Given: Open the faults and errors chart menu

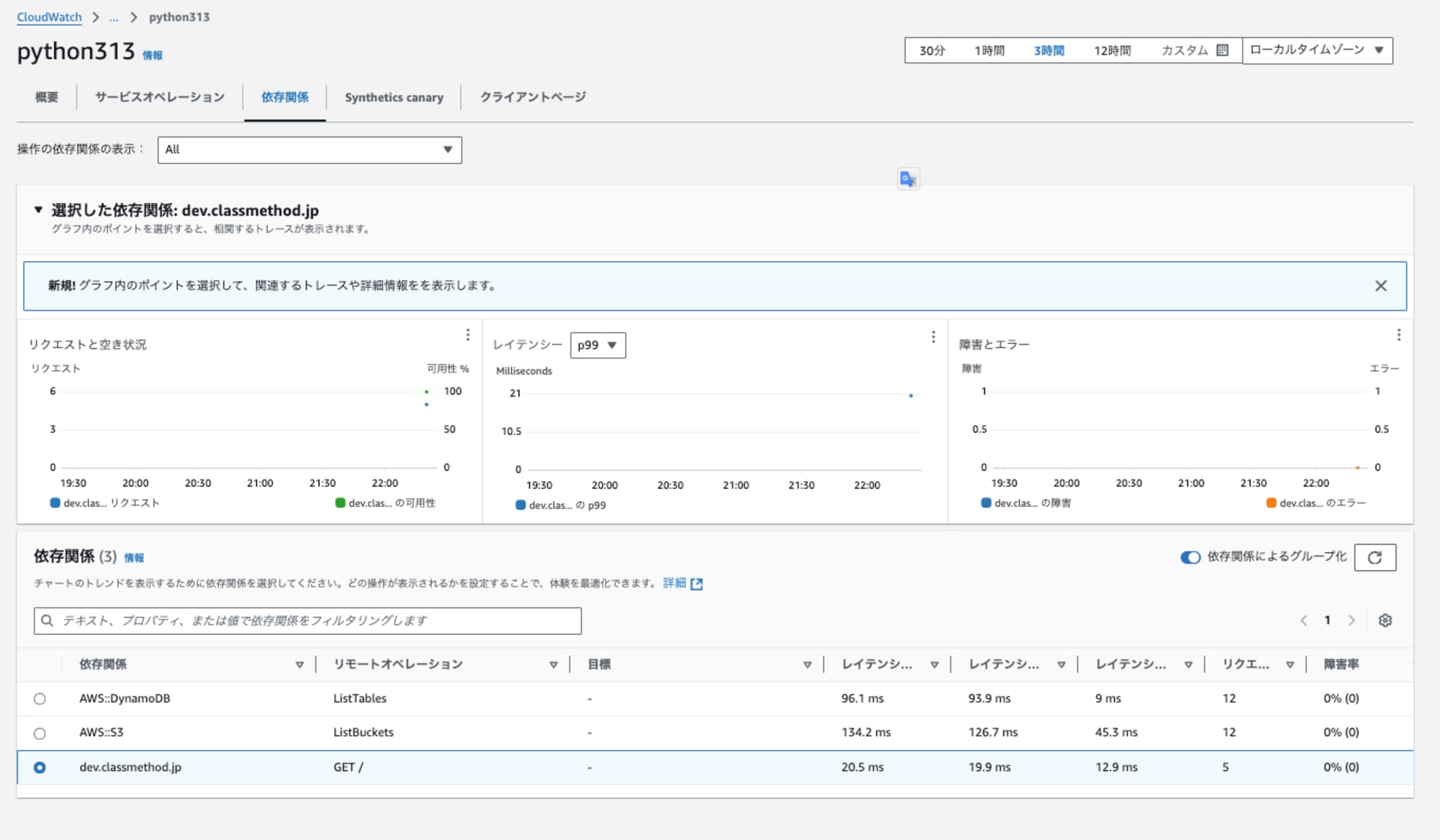Looking at the screenshot, I should [1398, 335].
